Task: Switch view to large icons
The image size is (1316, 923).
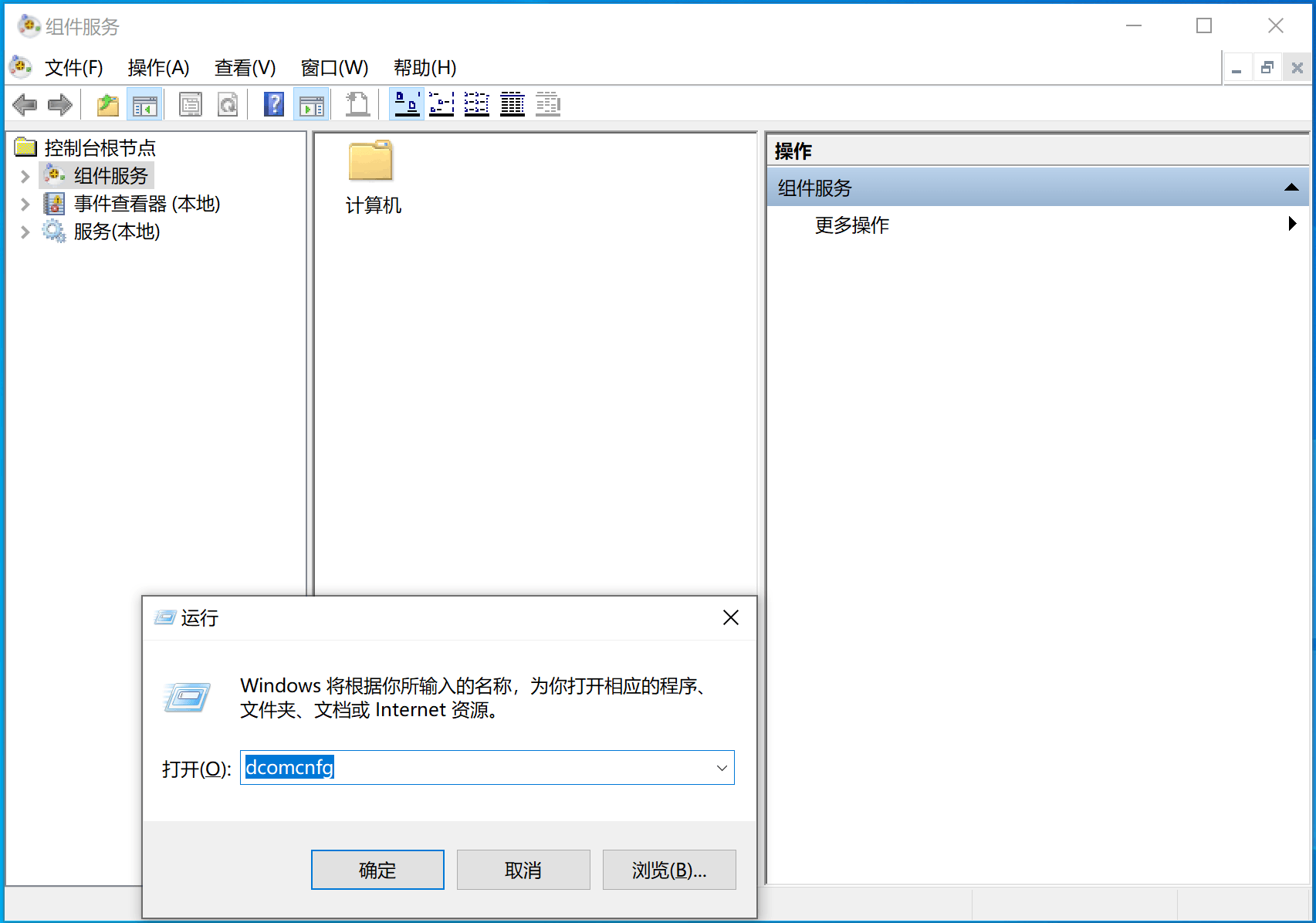Action: [x=407, y=104]
